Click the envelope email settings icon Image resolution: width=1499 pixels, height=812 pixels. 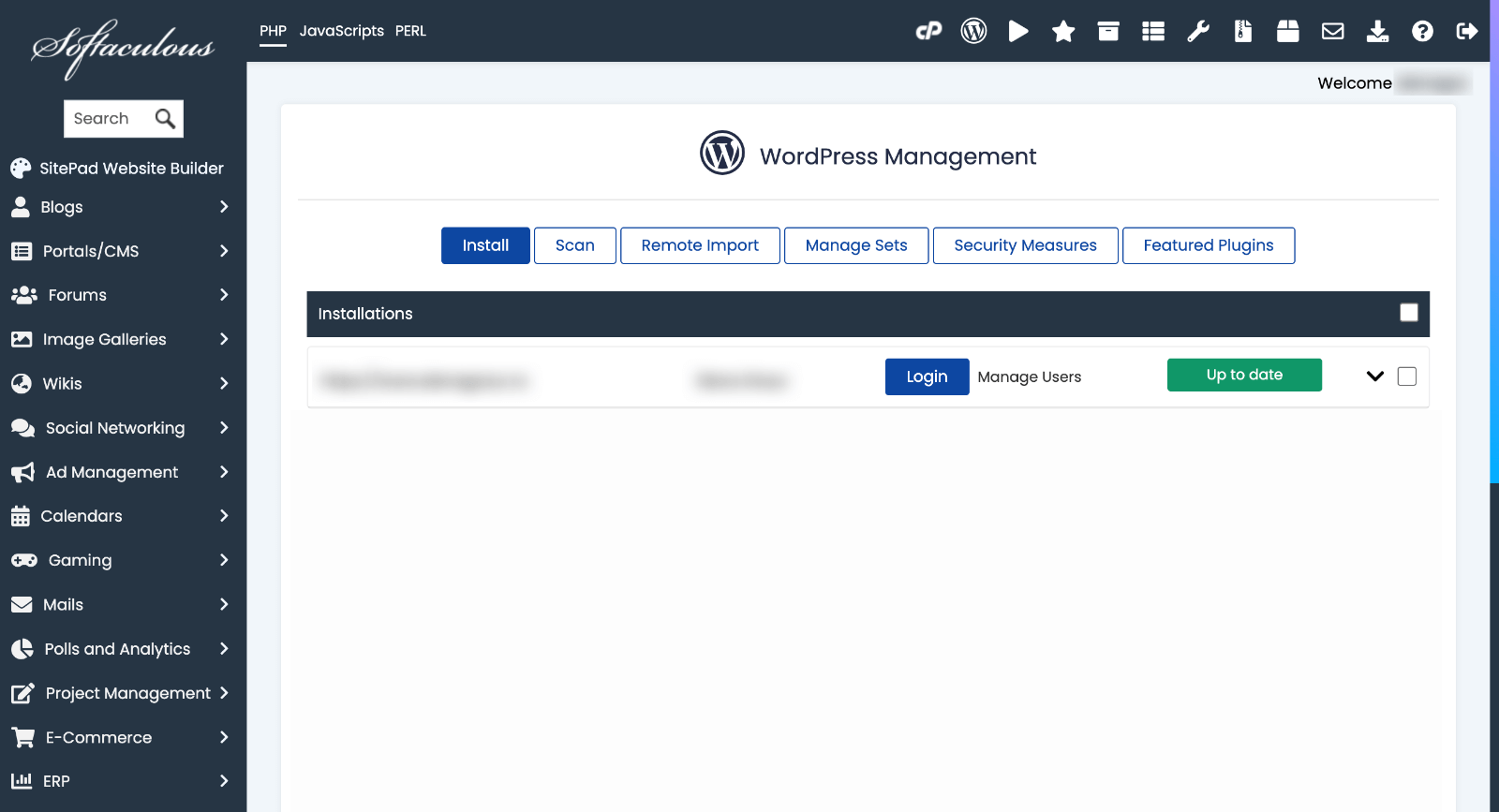coord(1332,32)
